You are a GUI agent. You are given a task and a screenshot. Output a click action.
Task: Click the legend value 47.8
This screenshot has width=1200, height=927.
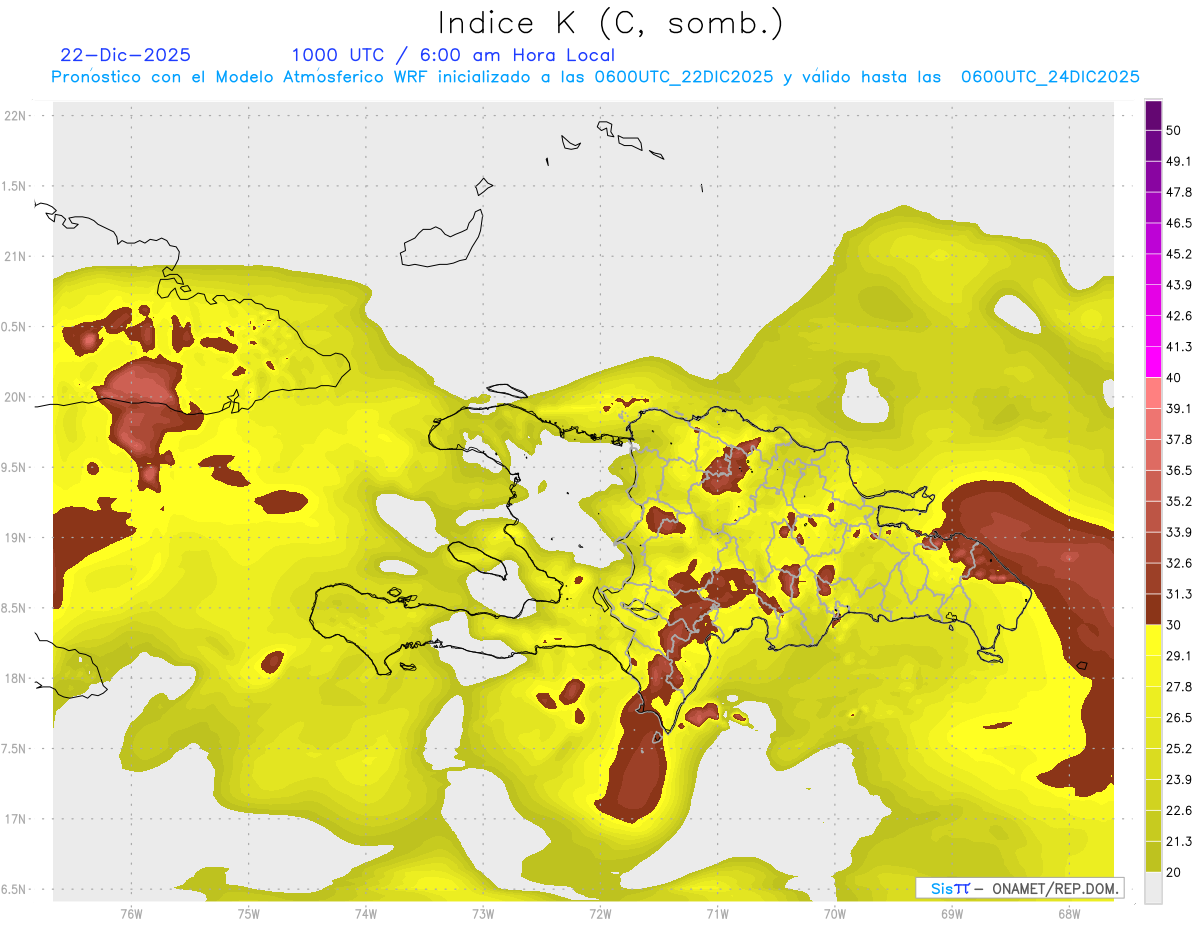(x=1179, y=192)
